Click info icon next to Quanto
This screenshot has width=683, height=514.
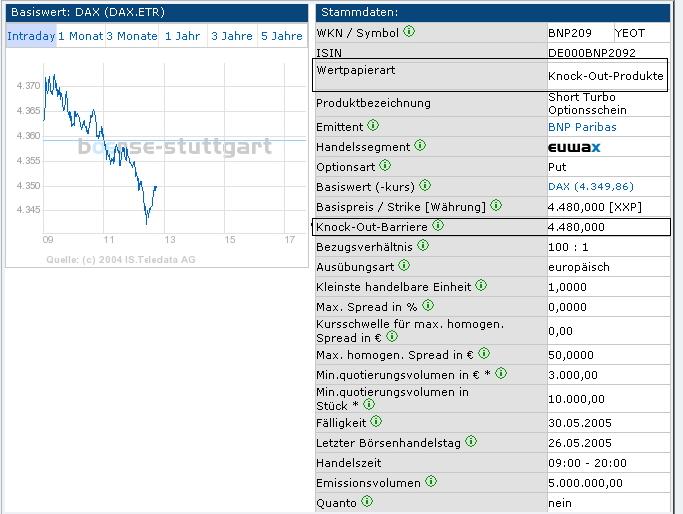point(367,502)
